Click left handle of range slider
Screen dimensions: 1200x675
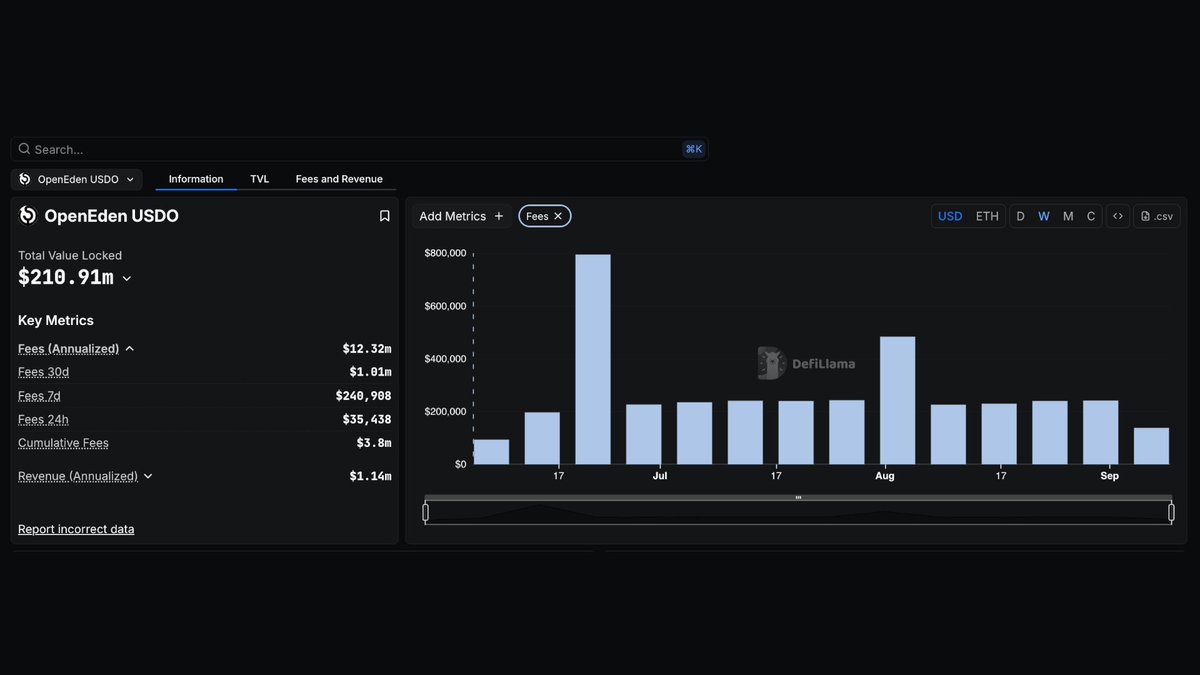pyautogui.click(x=425, y=513)
